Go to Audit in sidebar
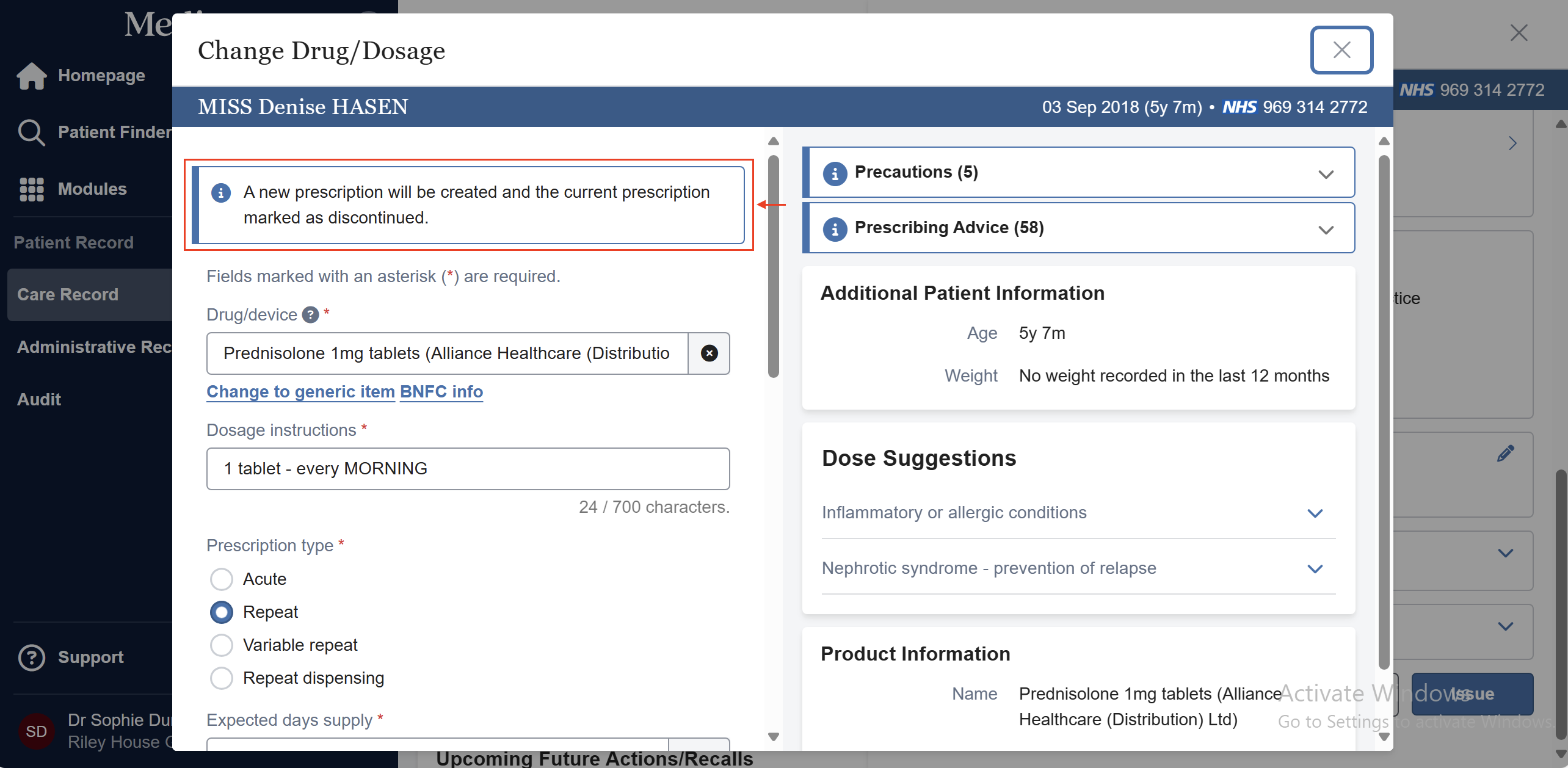1568x768 pixels. click(39, 400)
